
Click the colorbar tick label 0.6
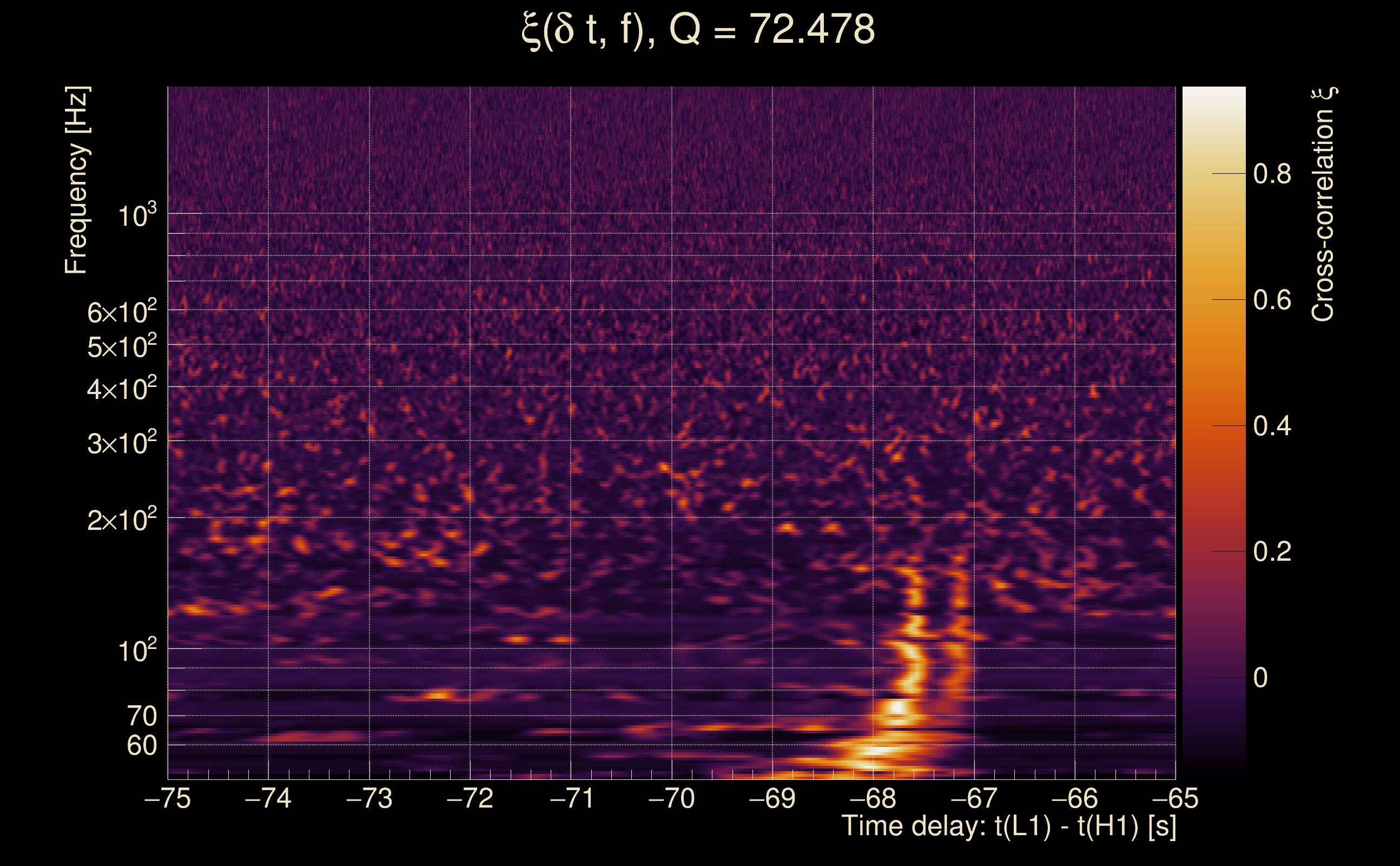(x=1272, y=300)
